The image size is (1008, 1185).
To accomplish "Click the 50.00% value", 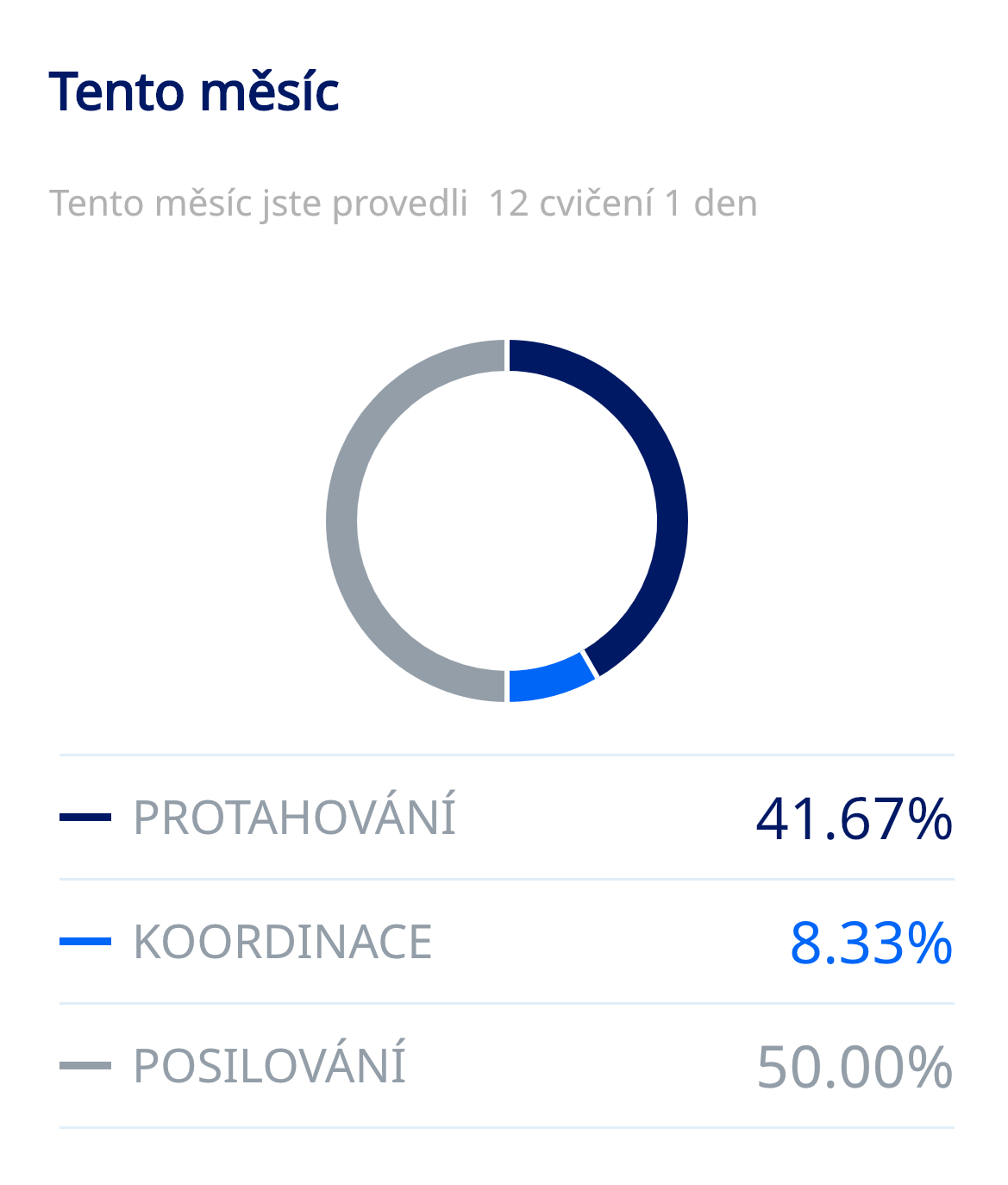I will coord(854,1067).
